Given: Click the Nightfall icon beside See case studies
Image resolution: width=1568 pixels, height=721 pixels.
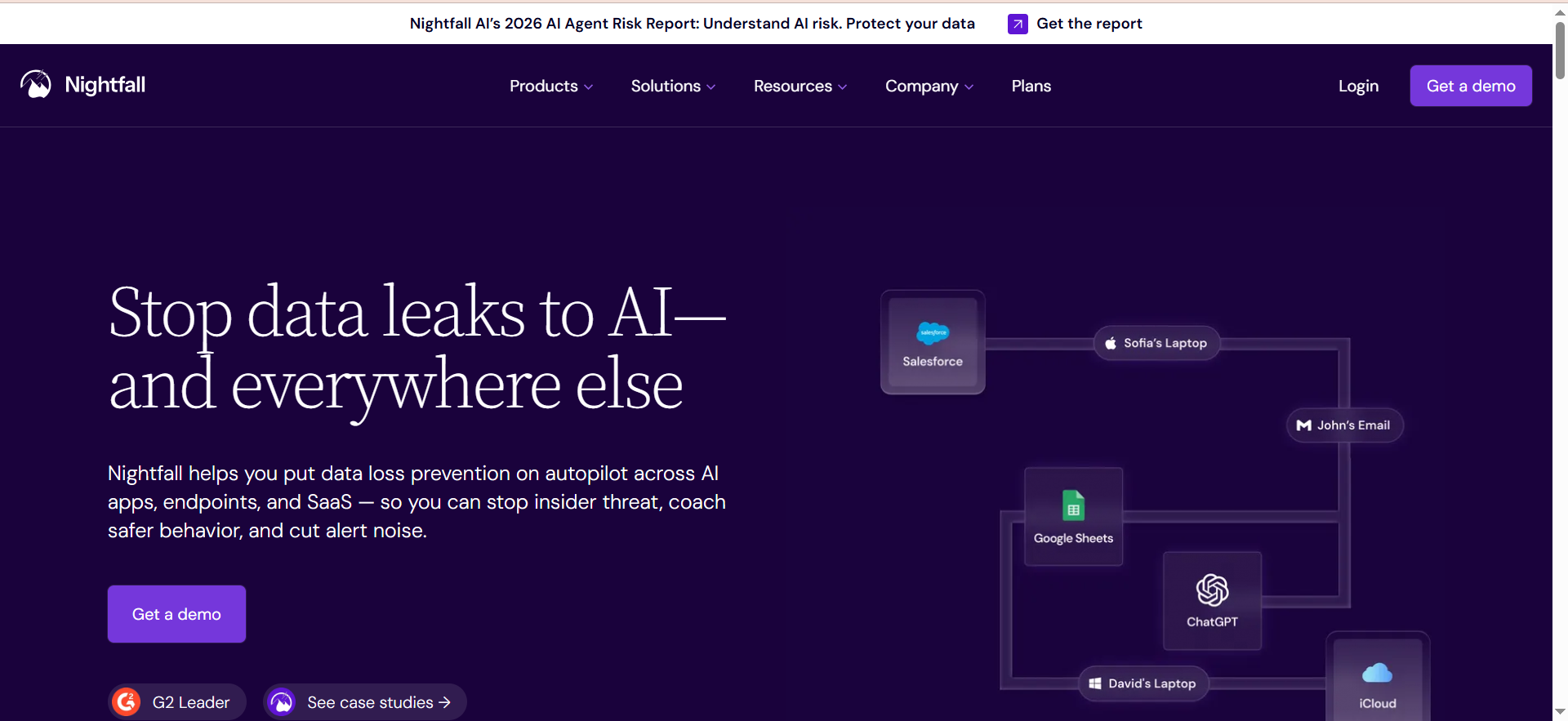Looking at the screenshot, I should tap(282, 702).
